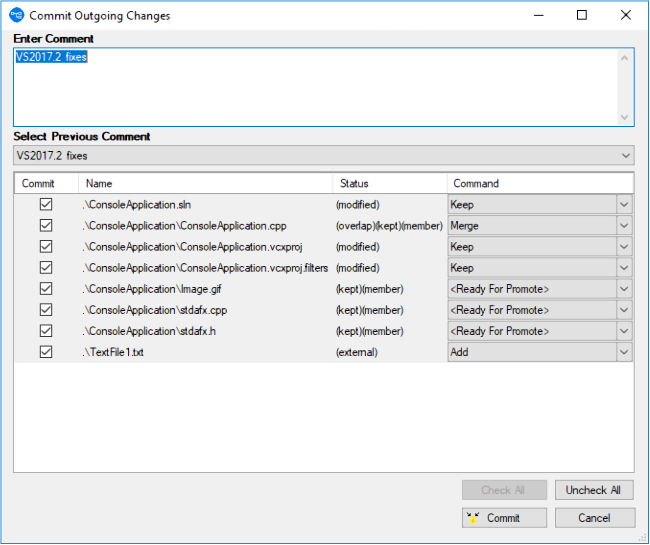This screenshot has width=650, height=545.
Task: Click the app icon in the title bar
Action: [x=15, y=15]
